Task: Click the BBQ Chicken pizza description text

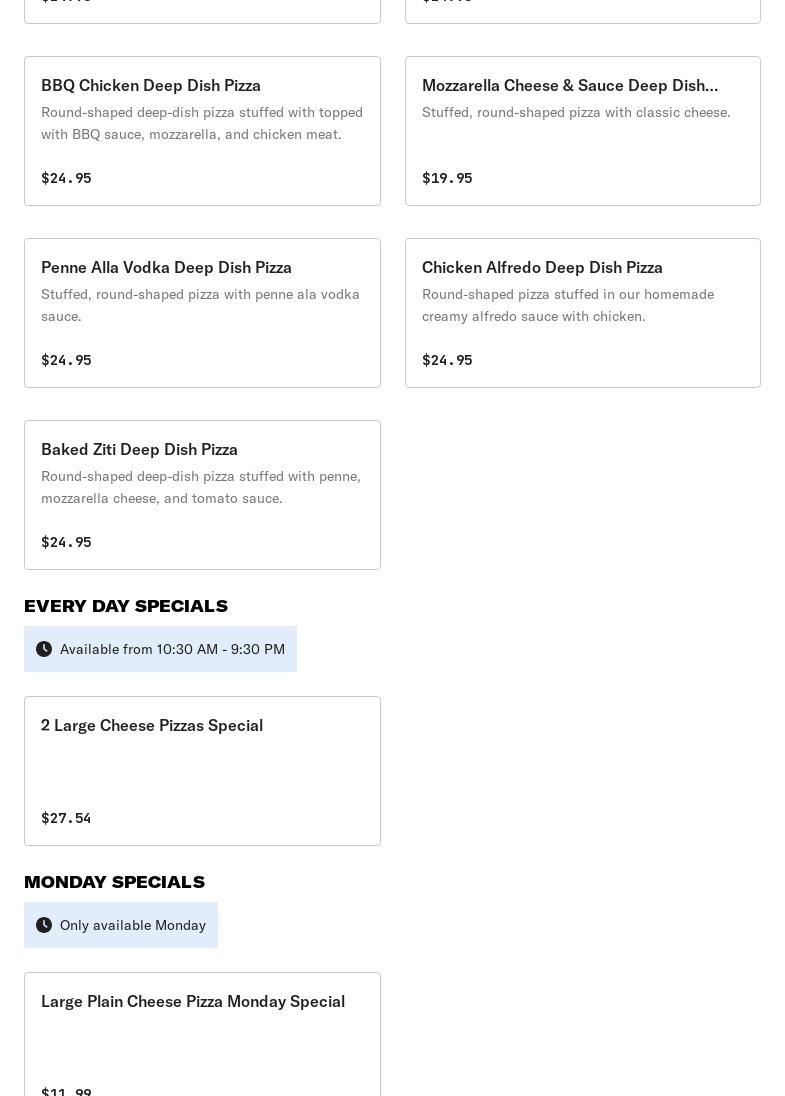Action: 201,123
